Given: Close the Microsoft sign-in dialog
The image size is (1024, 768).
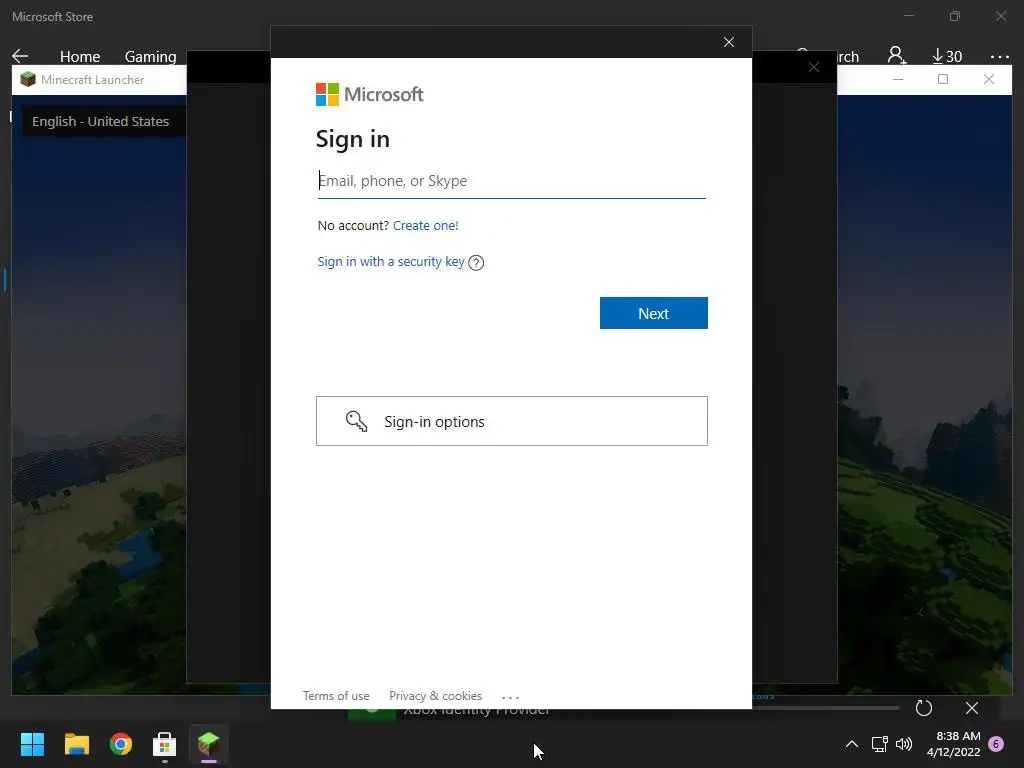Looking at the screenshot, I should [729, 42].
